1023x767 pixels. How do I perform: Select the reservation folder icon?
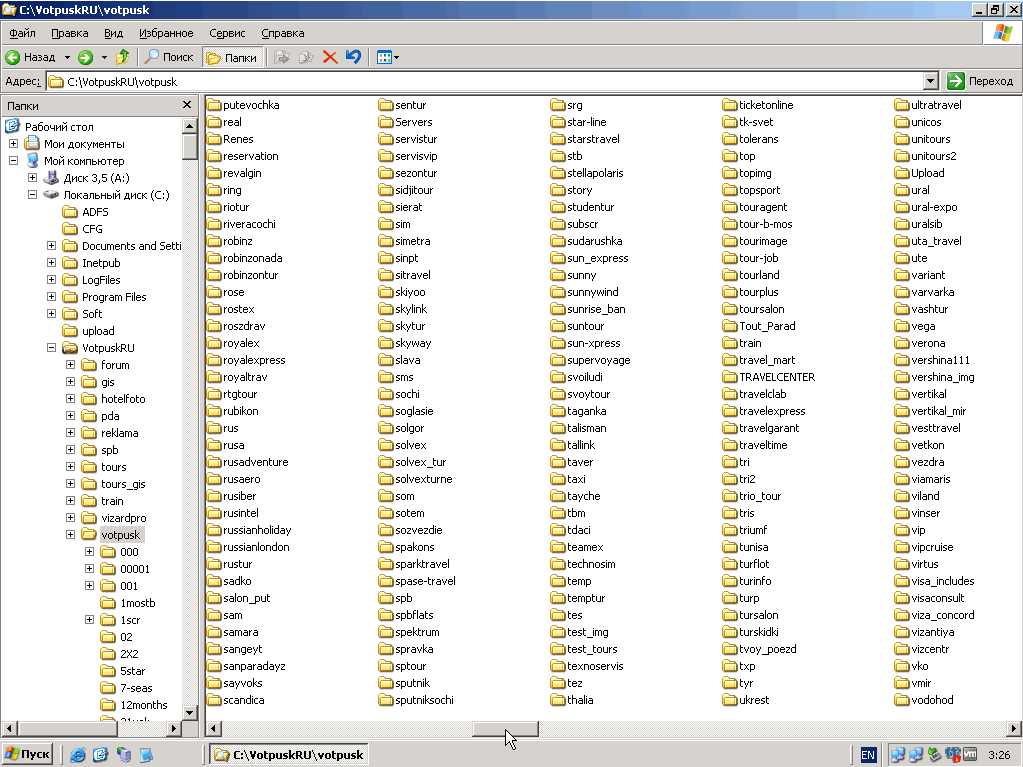point(214,156)
